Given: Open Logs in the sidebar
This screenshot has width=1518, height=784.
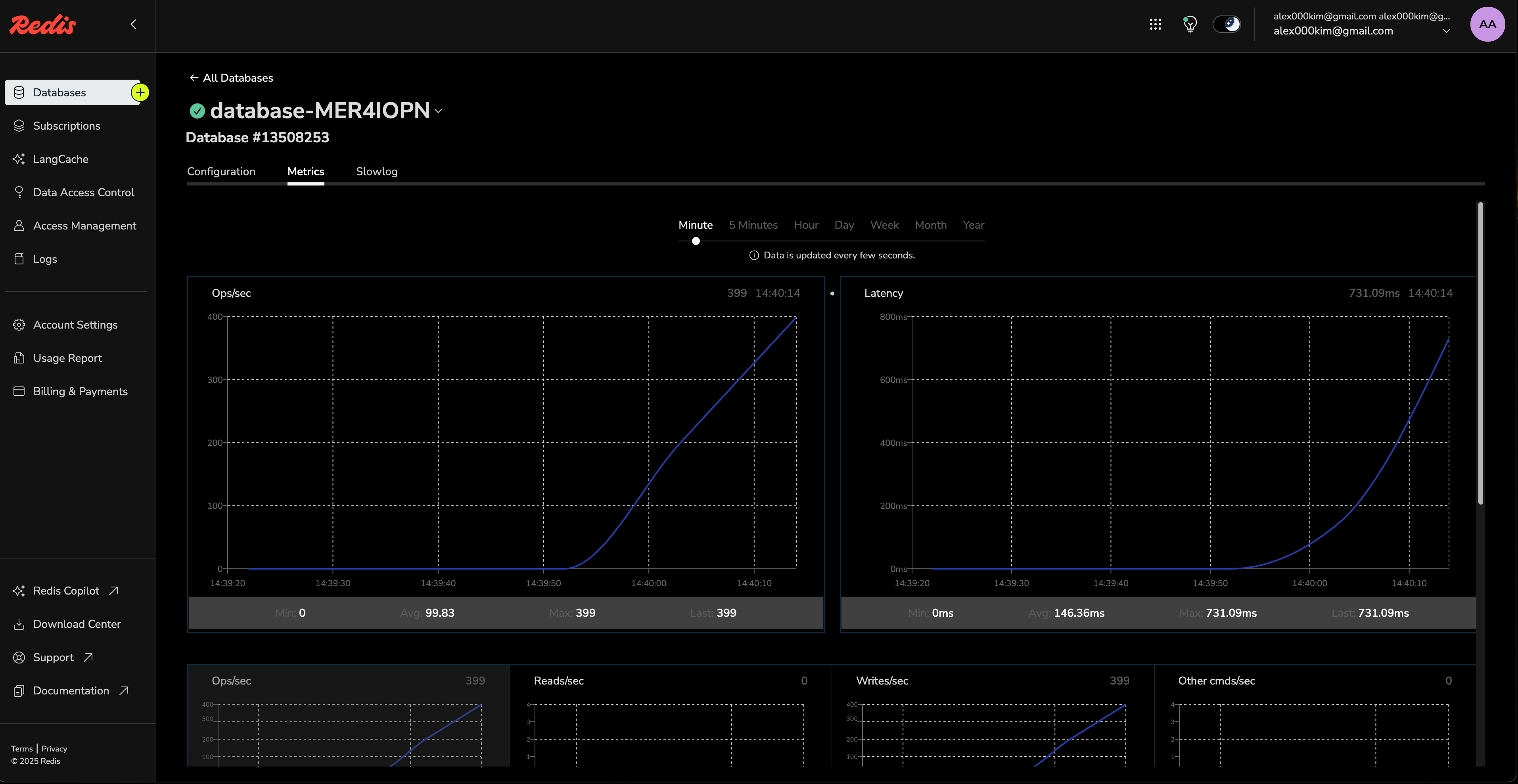Looking at the screenshot, I should [45, 258].
